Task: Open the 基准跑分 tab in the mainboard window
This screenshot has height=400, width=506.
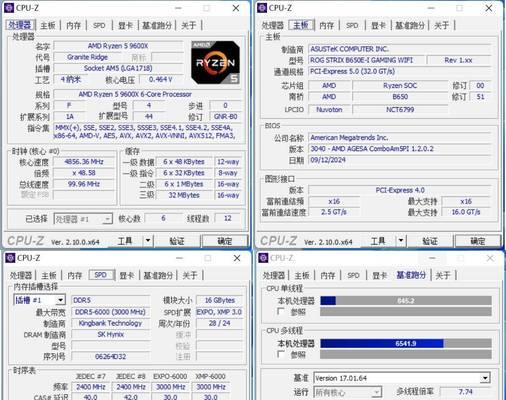Action: (410, 25)
